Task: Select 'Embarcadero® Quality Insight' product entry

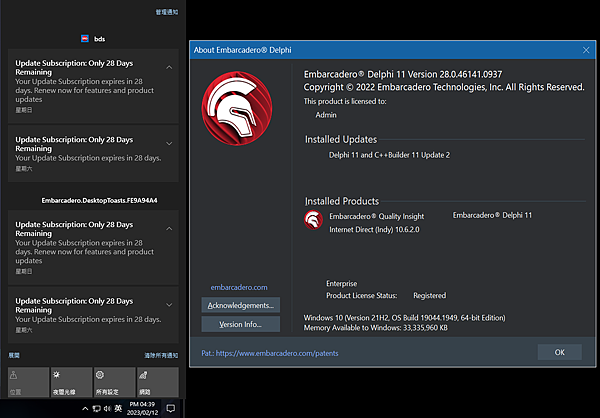Action: [x=377, y=217]
